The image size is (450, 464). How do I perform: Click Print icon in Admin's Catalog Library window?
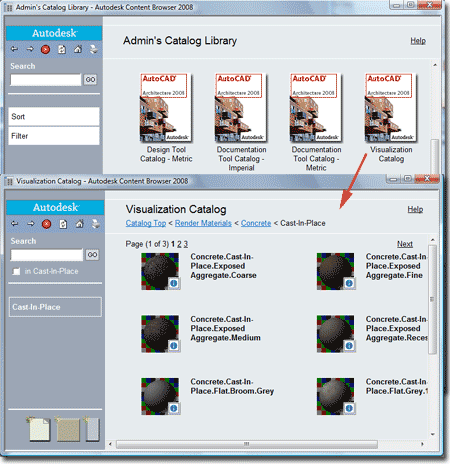94,49
